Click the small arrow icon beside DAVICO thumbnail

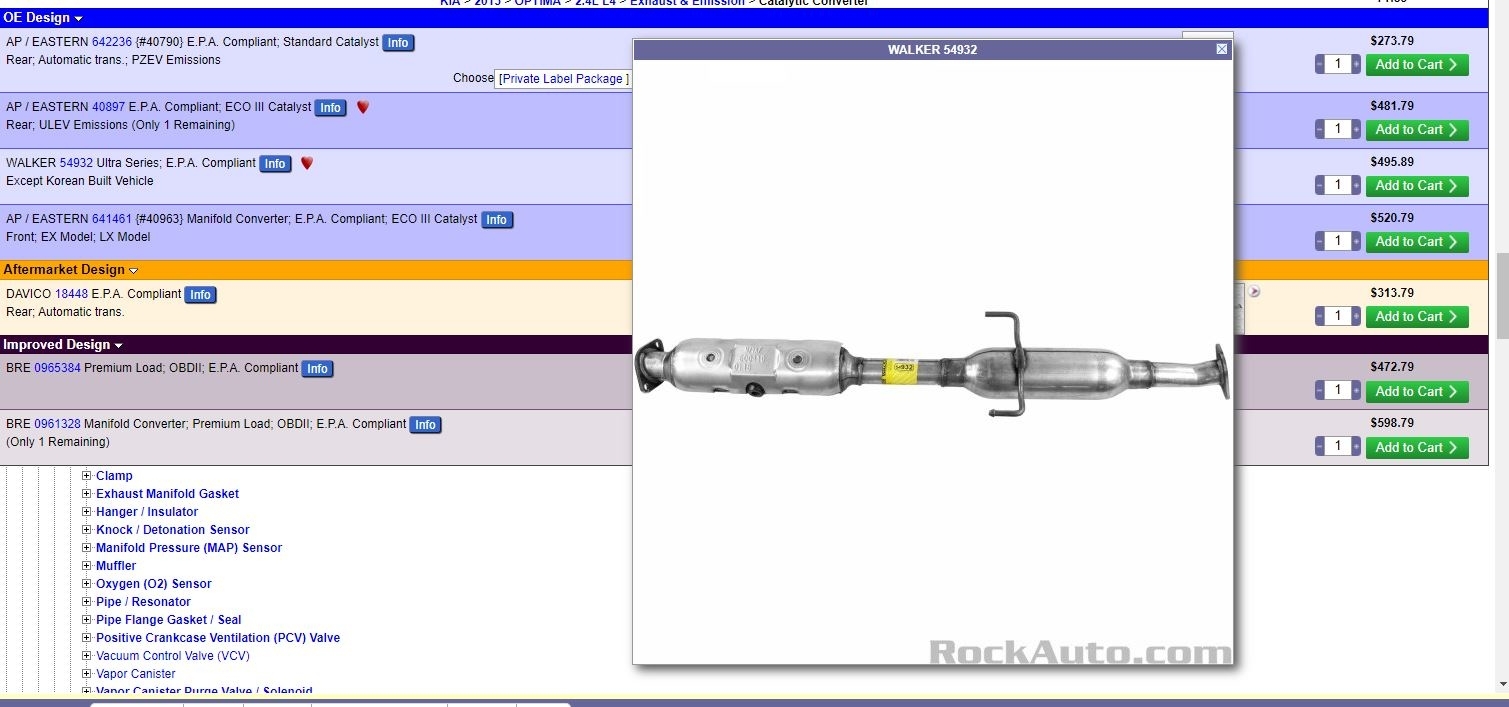pos(1254,292)
